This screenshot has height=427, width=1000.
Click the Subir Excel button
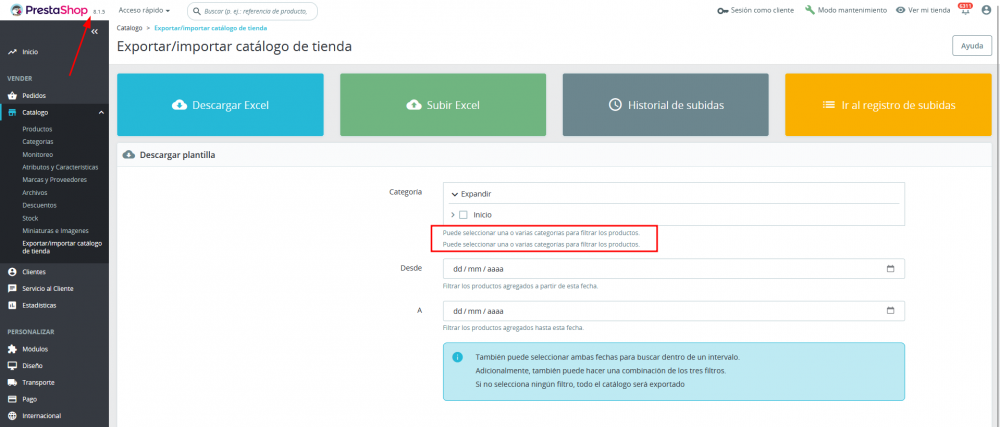pos(443,105)
